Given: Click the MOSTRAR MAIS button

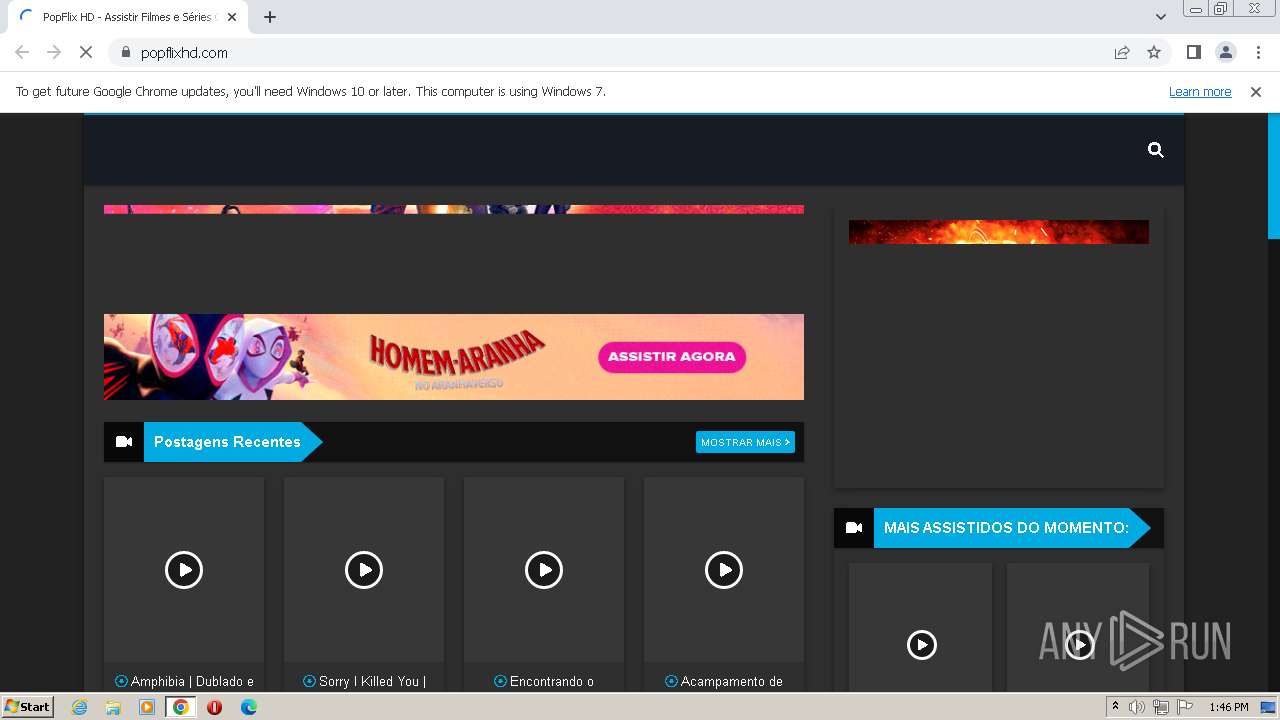Looking at the screenshot, I should click(x=745, y=442).
